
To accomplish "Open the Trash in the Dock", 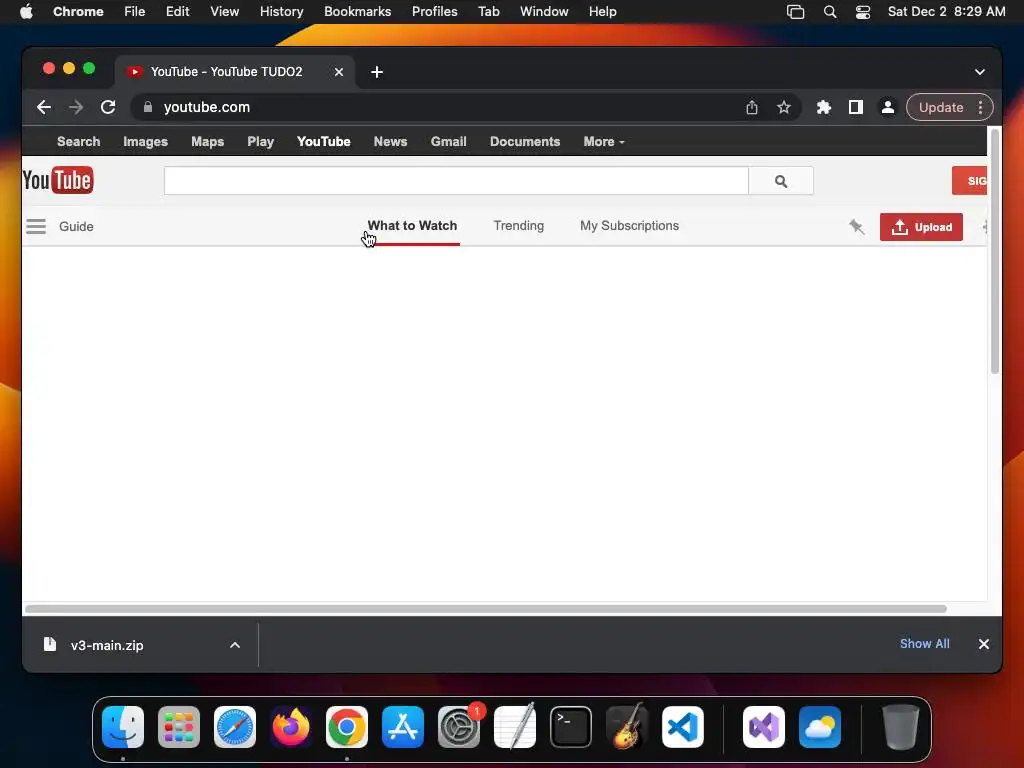I will [901, 727].
